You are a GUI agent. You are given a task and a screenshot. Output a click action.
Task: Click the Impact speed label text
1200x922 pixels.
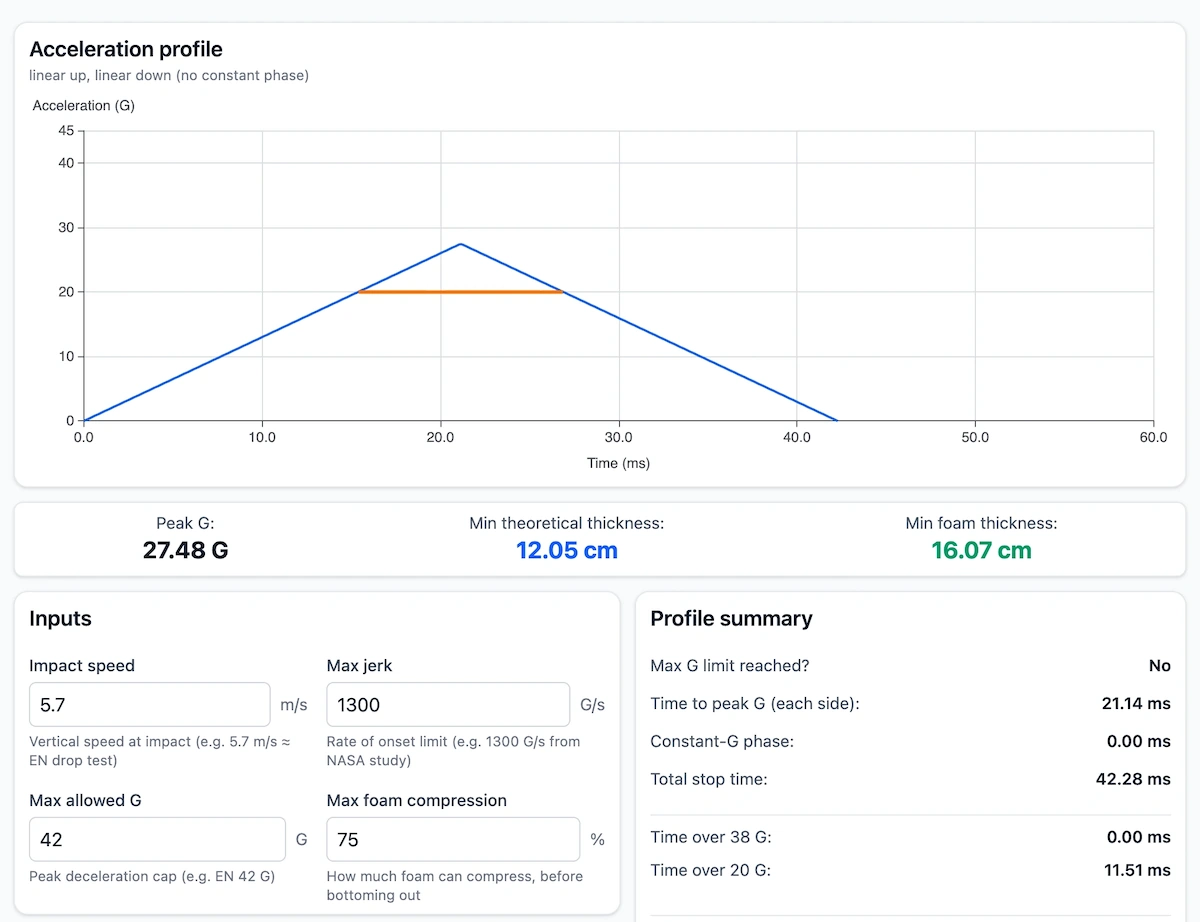[x=82, y=666]
